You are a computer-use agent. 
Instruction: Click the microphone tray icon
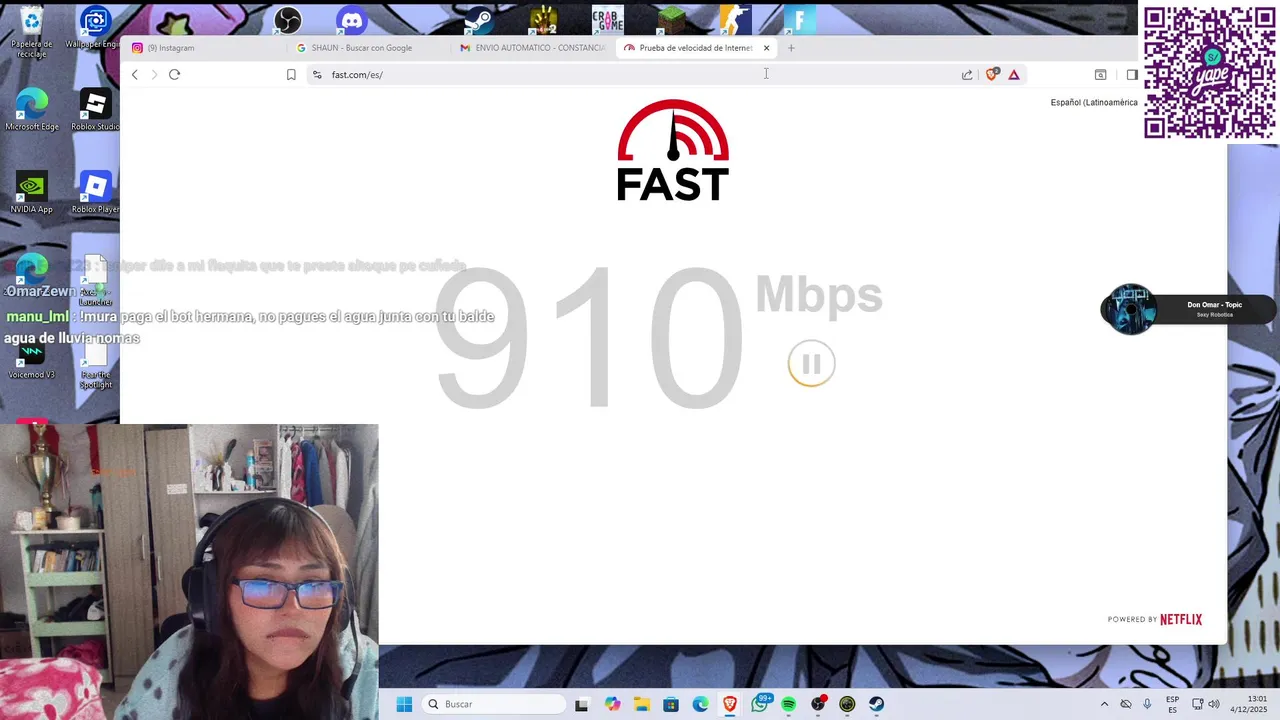[1147, 704]
